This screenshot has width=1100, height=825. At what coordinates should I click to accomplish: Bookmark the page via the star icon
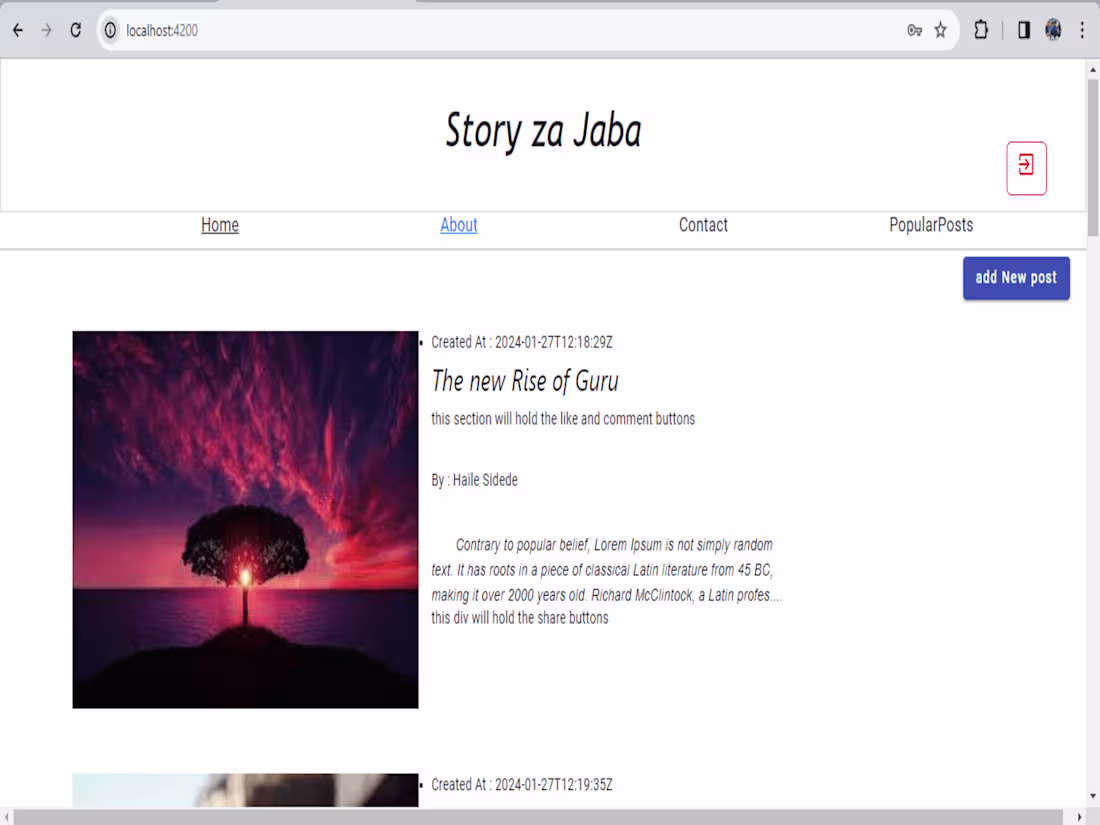[x=940, y=30]
